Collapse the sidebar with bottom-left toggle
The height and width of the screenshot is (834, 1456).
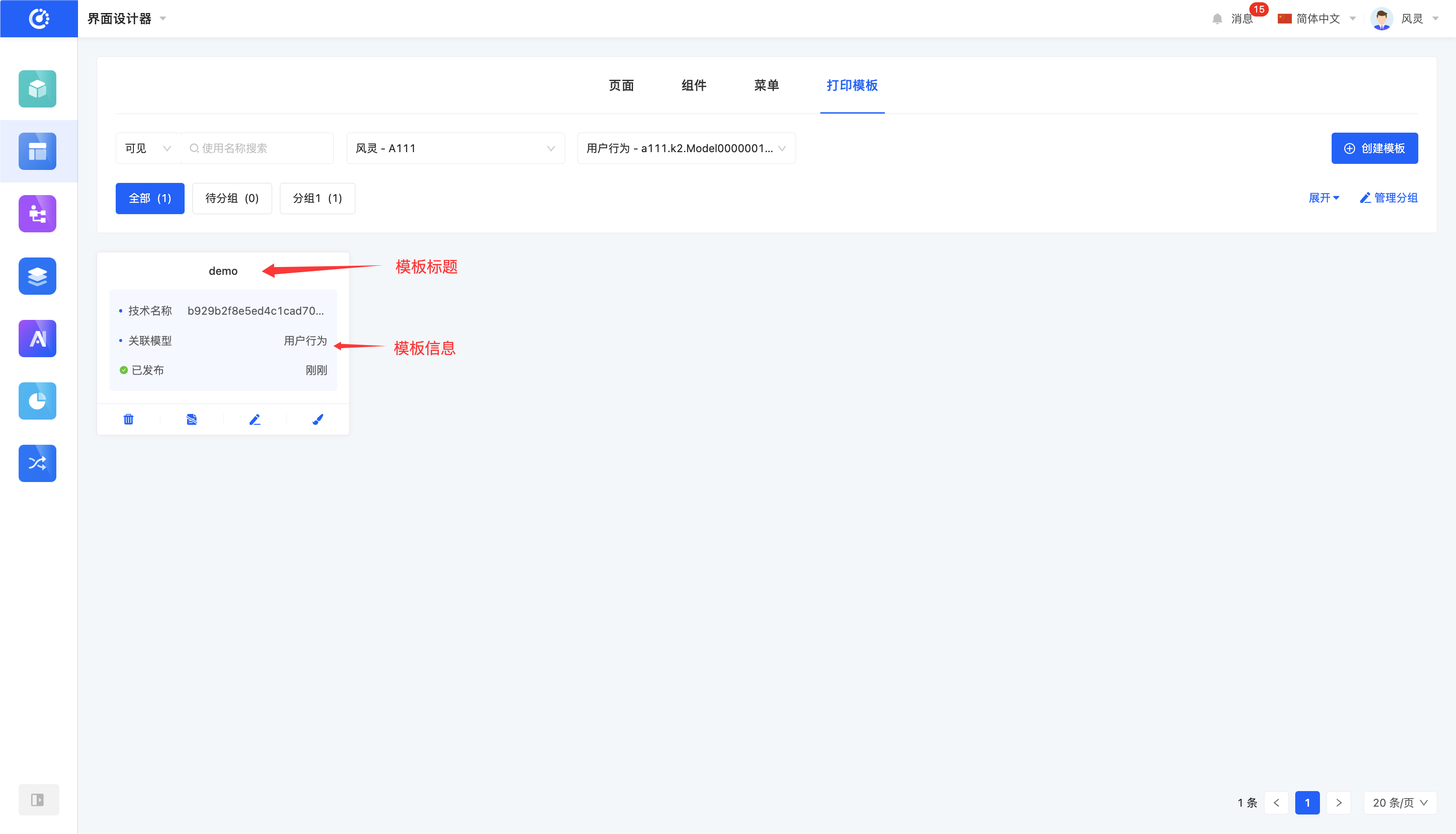(x=39, y=800)
